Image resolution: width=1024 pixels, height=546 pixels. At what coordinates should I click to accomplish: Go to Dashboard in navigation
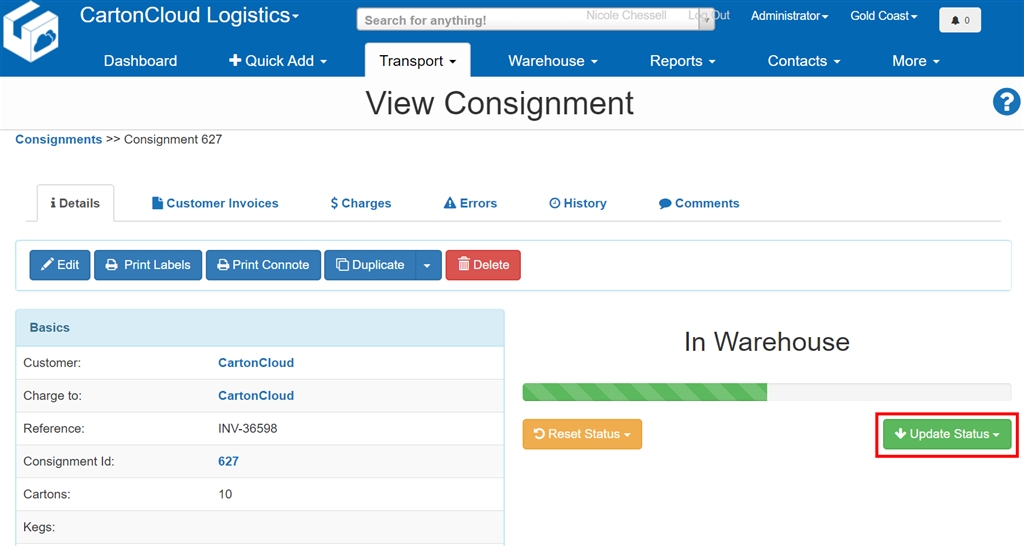[x=140, y=61]
